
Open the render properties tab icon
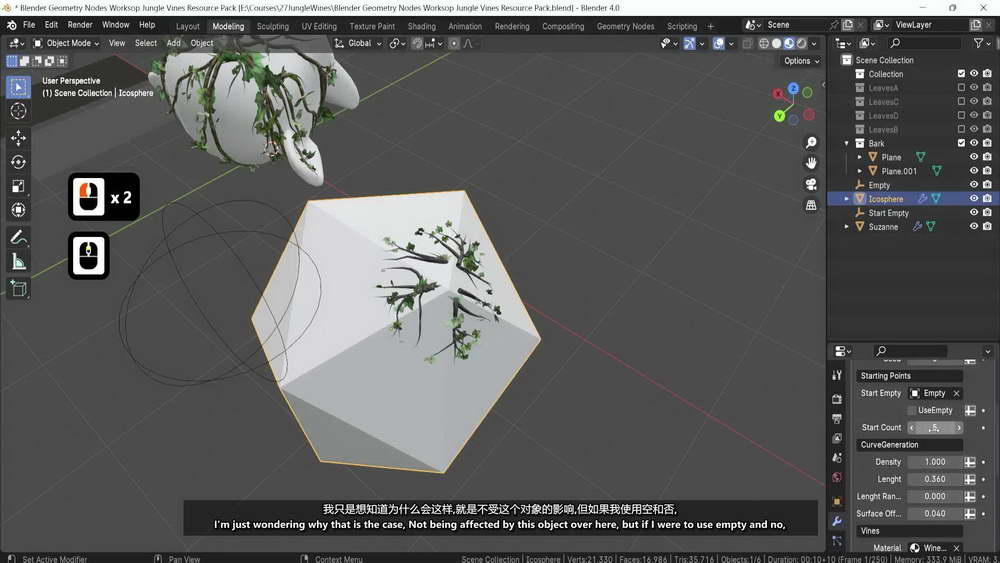[837, 398]
